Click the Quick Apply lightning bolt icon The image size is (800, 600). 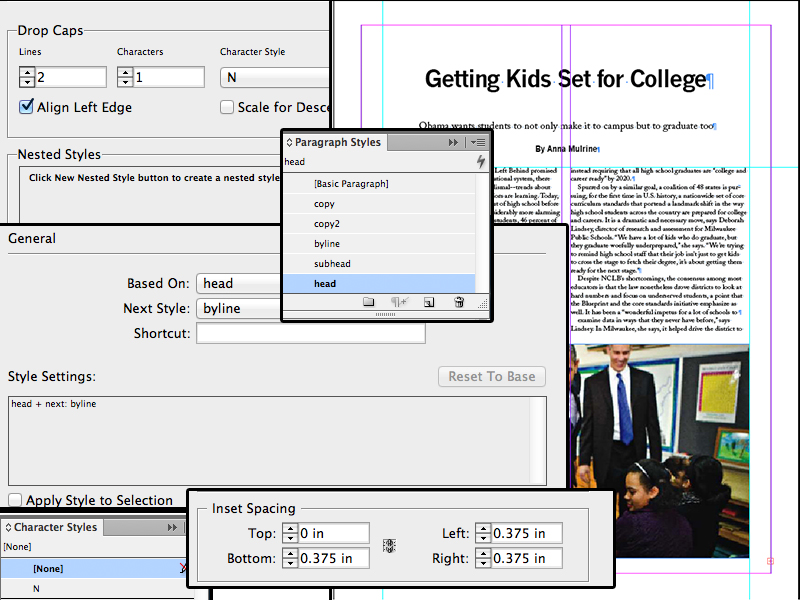(x=481, y=161)
